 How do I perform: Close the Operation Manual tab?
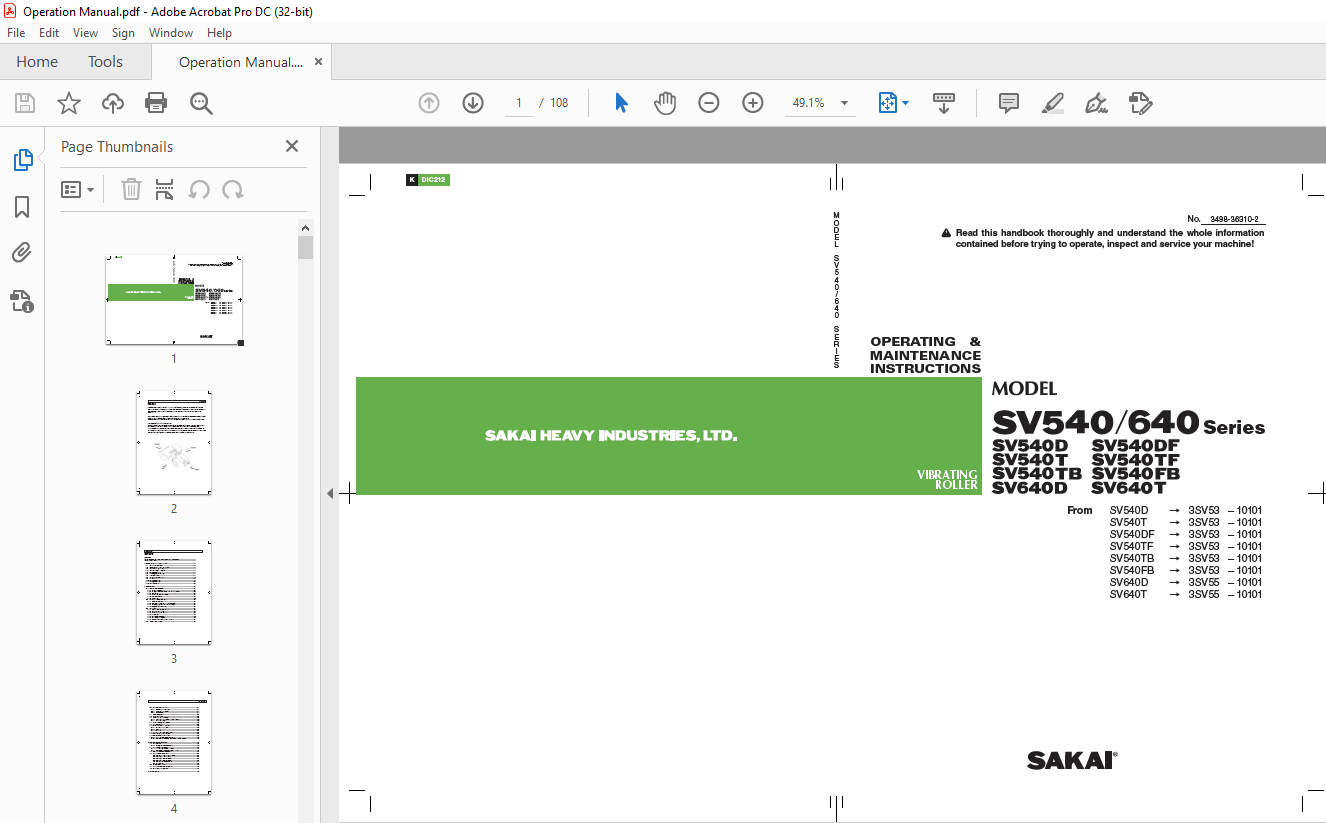point(319,62)
